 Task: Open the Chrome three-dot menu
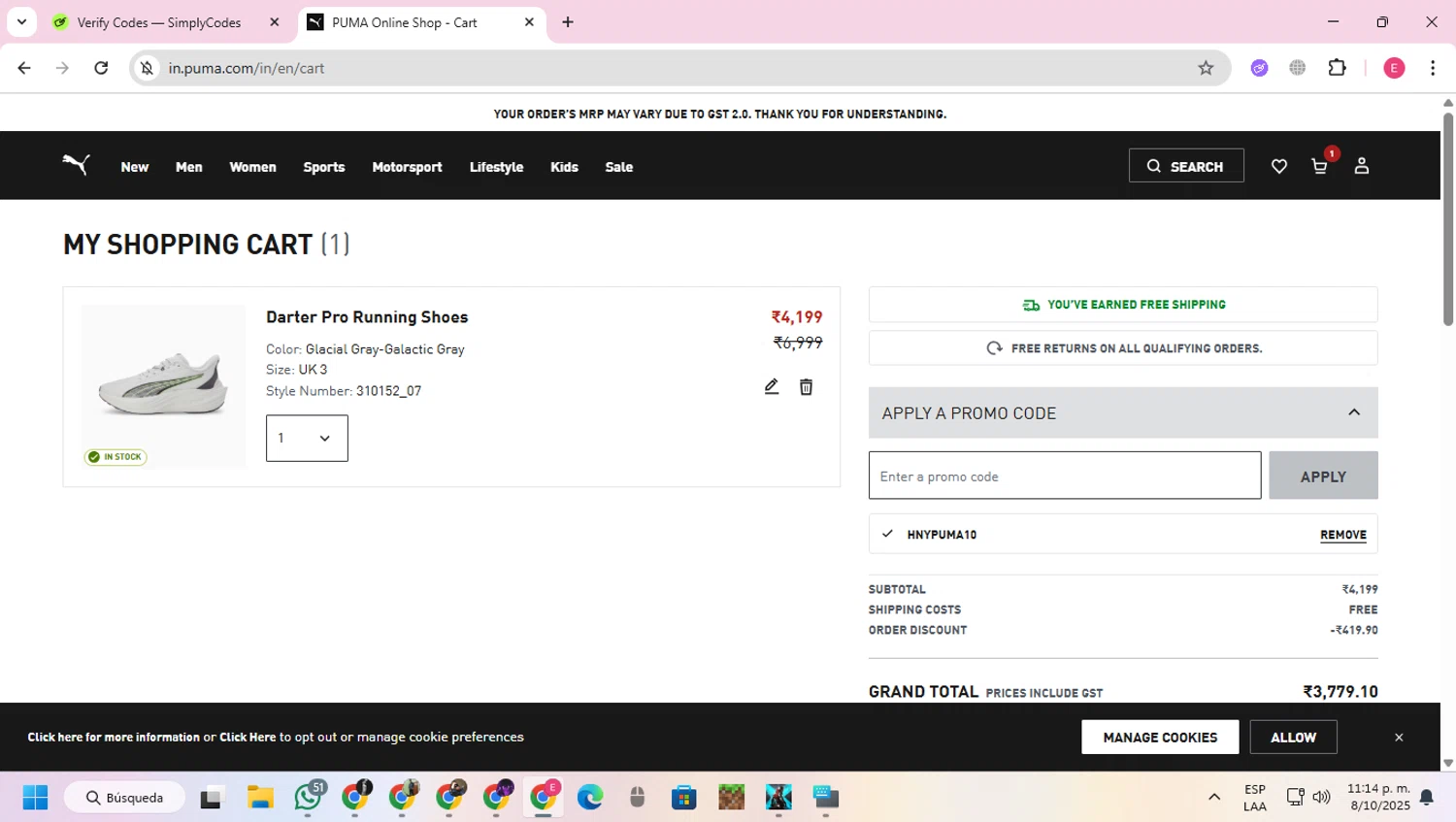click(x=1433, y=68)
